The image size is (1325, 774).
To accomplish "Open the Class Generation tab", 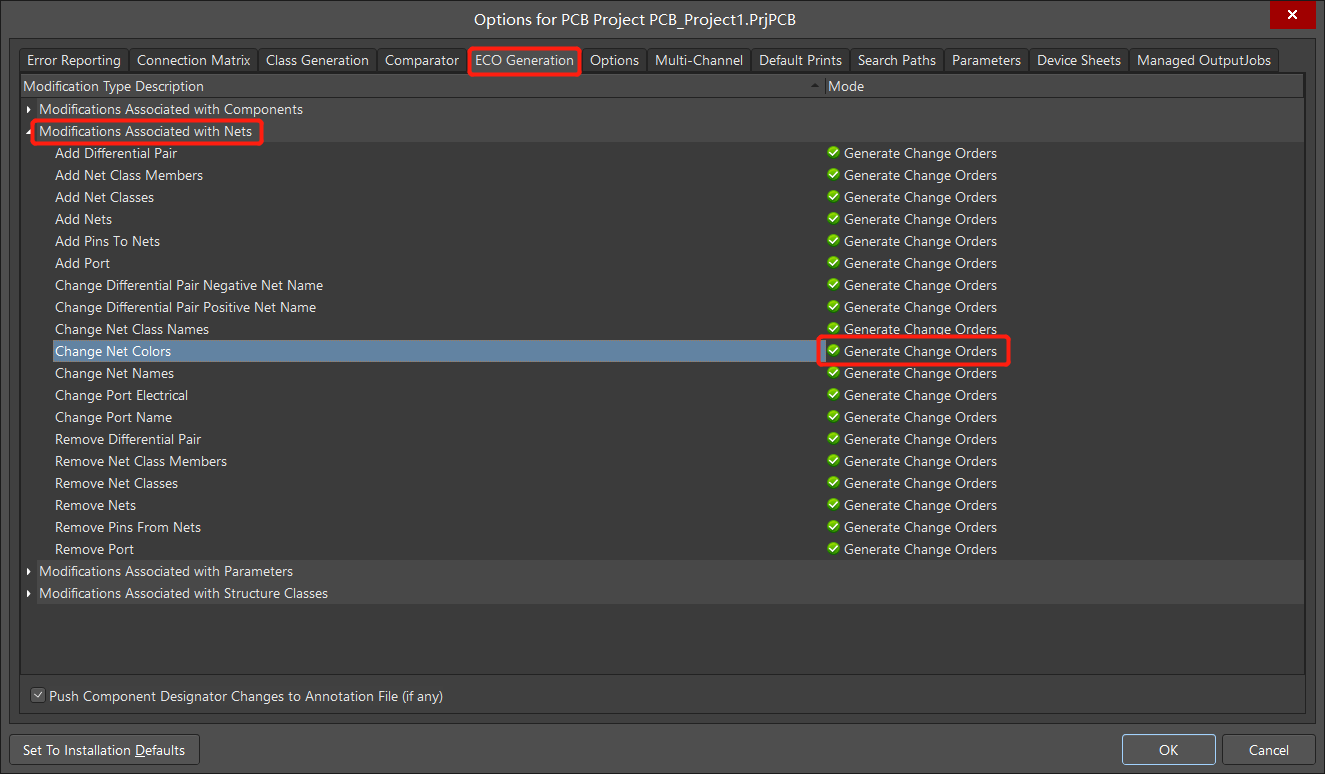I will tap(317, 60).
